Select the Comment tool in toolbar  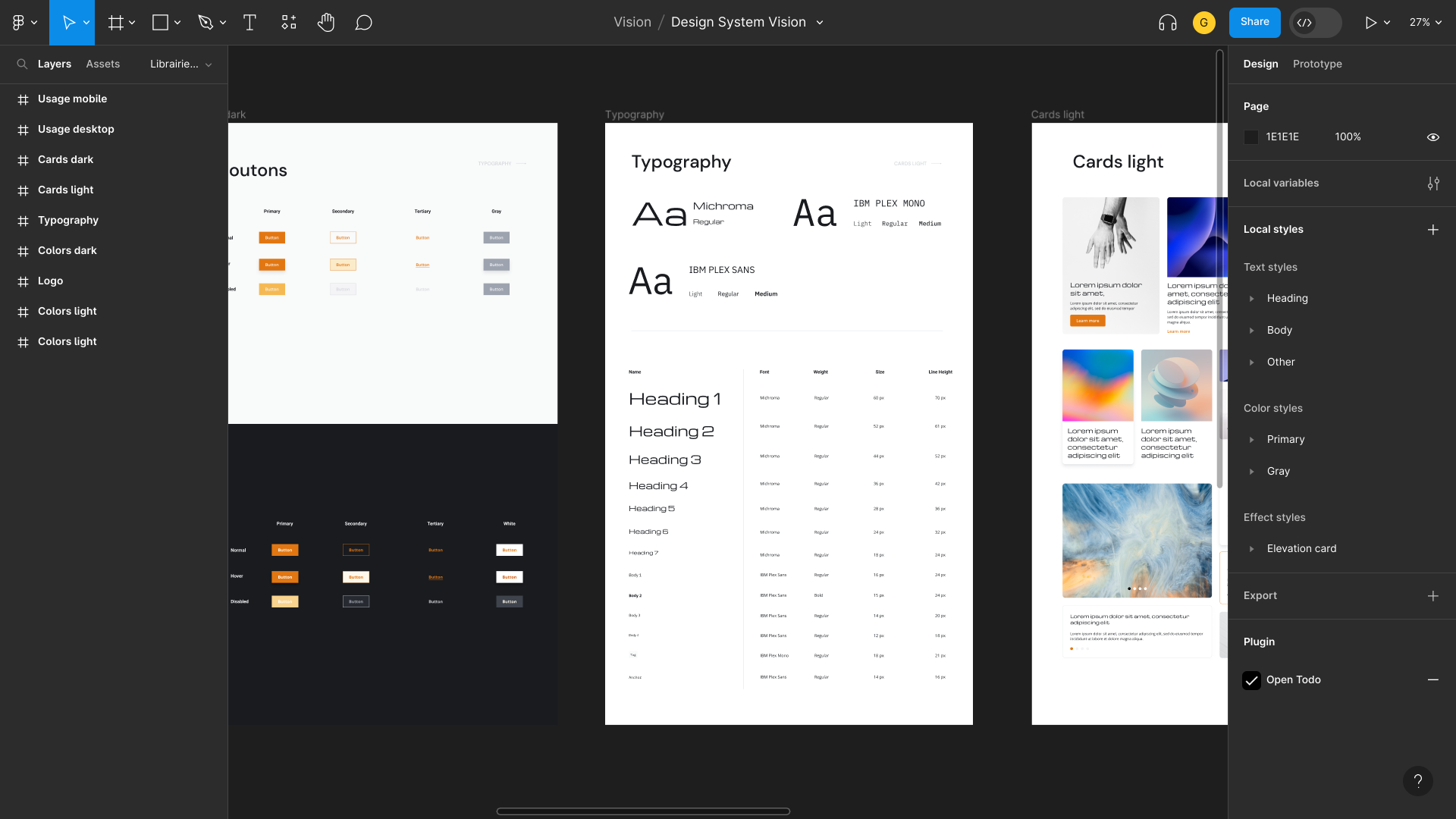click(x=366, y=22)
